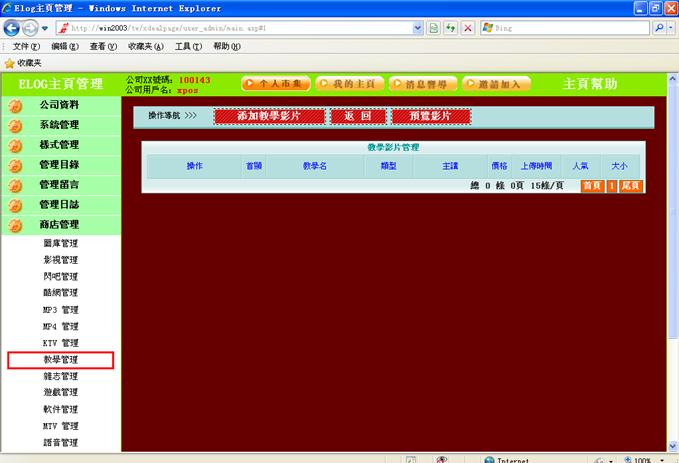This screenshot has height=463, width=679.
Task: Click the orange icon beside 管理日誌
Action: [15, 205]
